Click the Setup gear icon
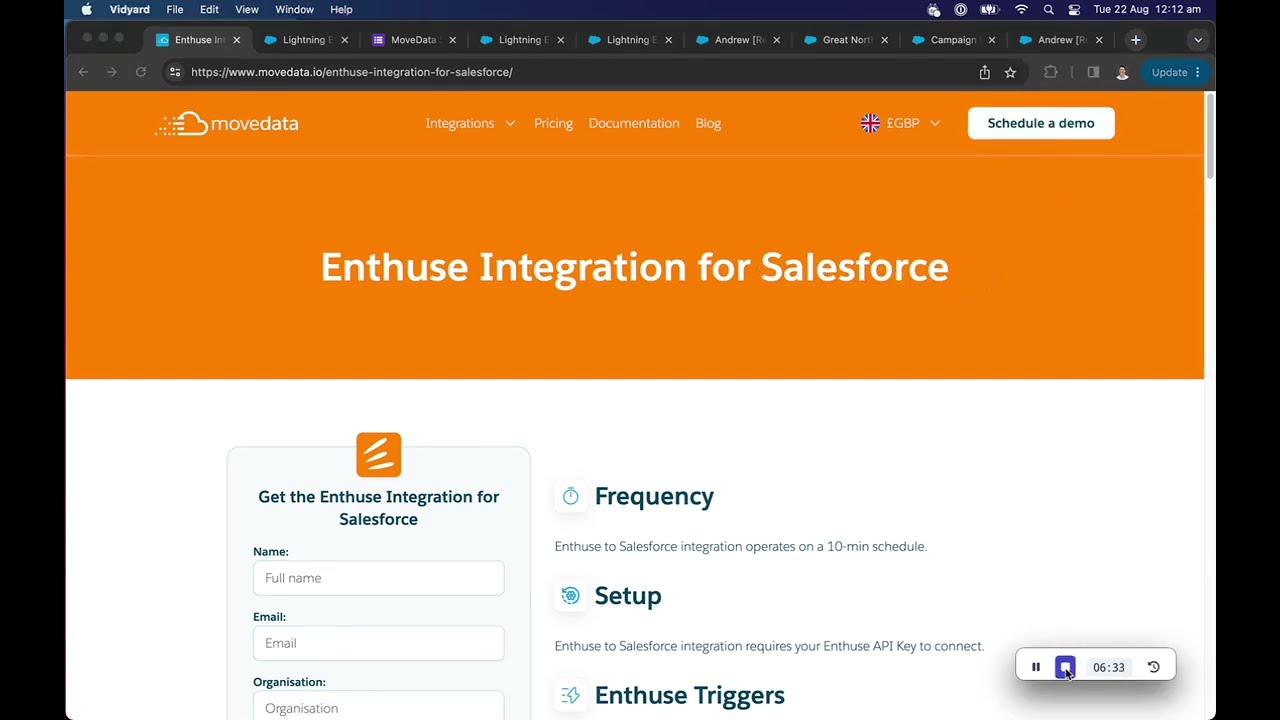The width and height of the screenshot is (1280, 720). (x=570, y=596)
